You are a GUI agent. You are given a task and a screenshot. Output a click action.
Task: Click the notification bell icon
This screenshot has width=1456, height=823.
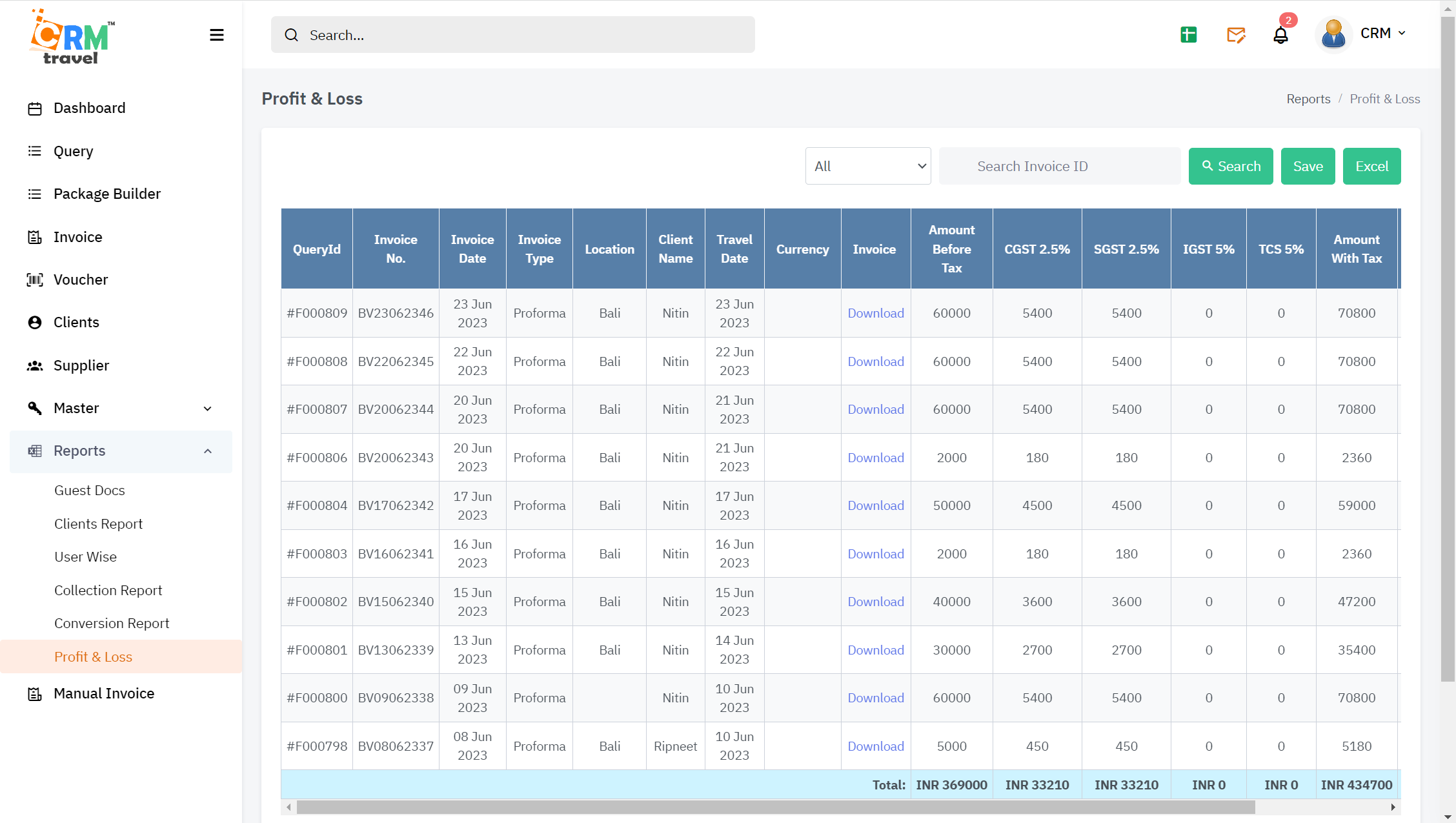pyautogui.click(x=1281, y=34)
